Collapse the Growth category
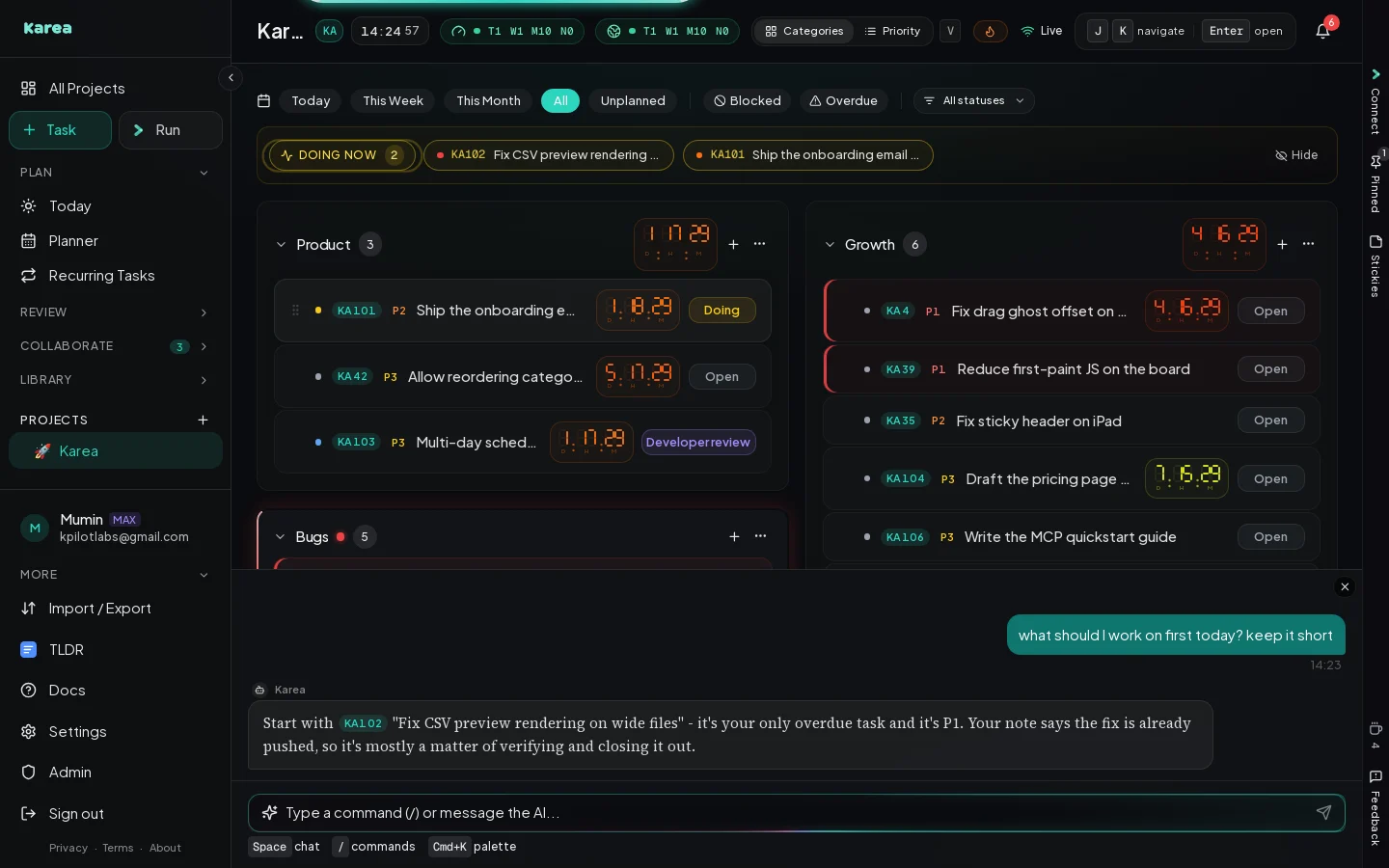The height and width of the screenshot is (868, 1389). (830, 245)
